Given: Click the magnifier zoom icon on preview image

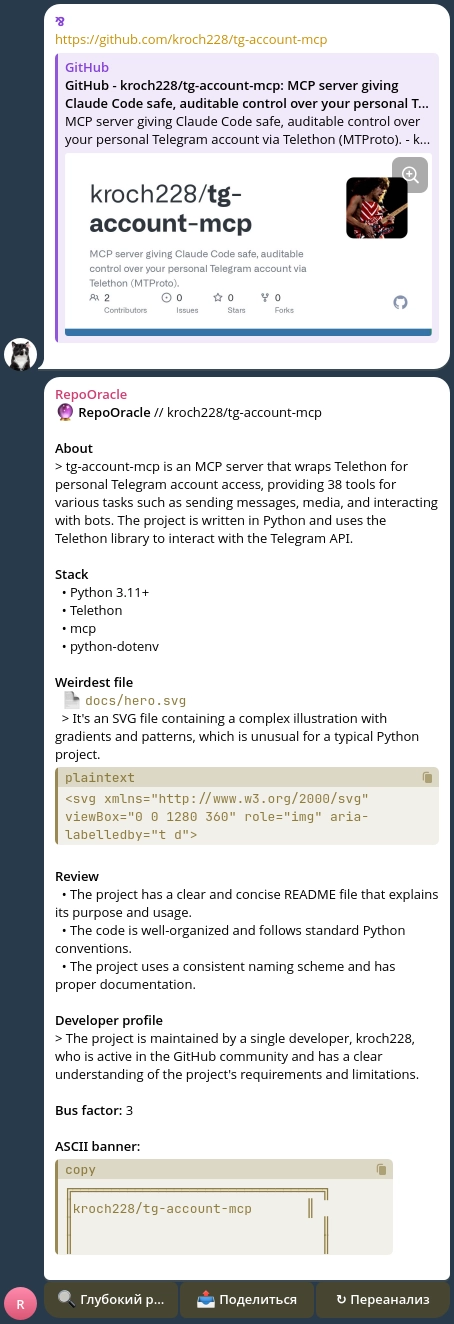Looking at the screenshot, I should (410, 175).
